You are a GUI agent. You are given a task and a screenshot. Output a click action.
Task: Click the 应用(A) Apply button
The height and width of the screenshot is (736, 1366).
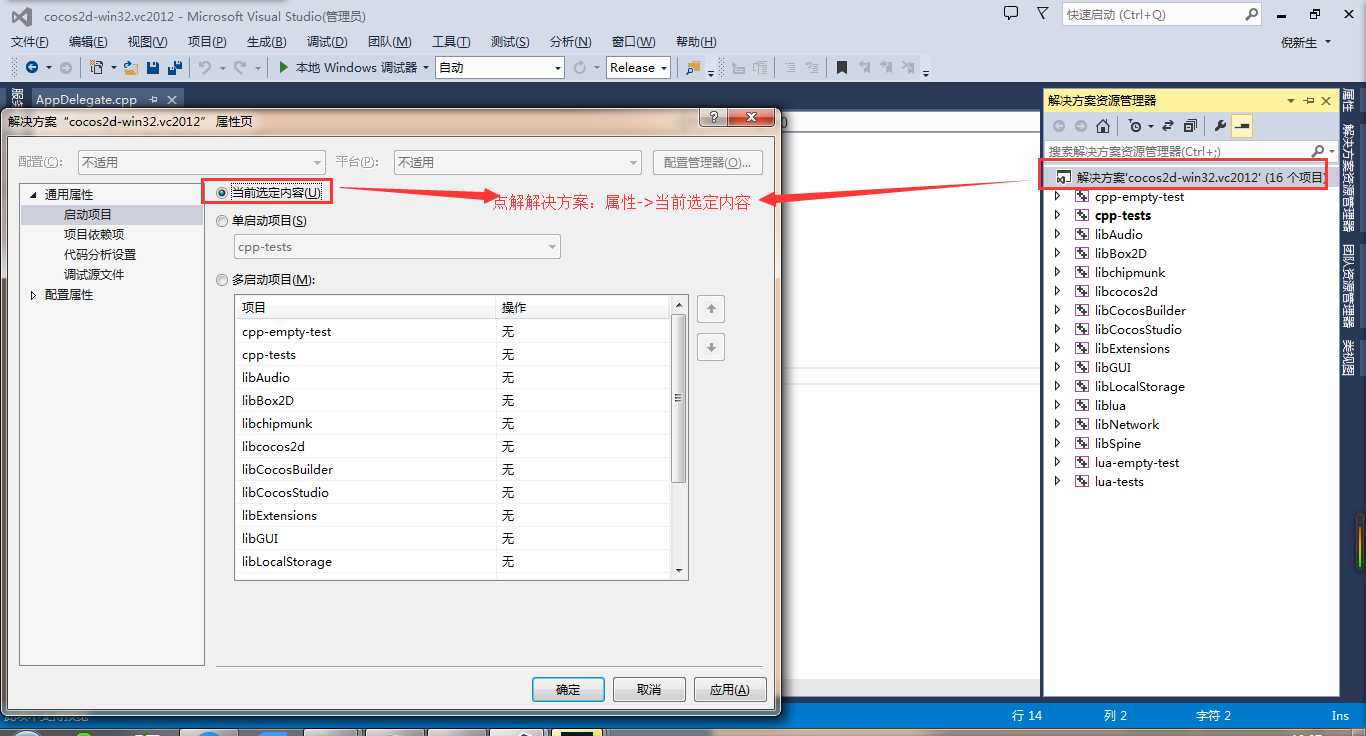[729, 690]
